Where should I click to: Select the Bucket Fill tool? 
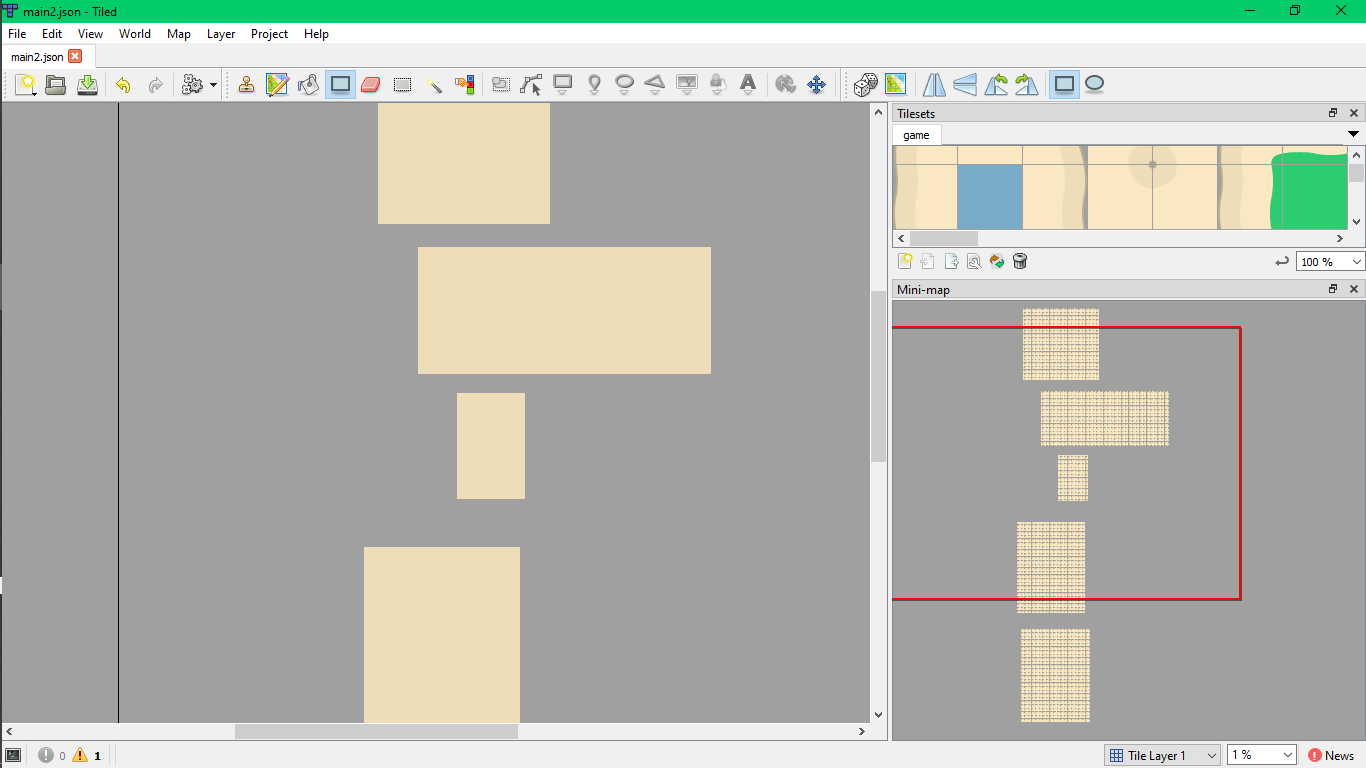pos(308,85)
